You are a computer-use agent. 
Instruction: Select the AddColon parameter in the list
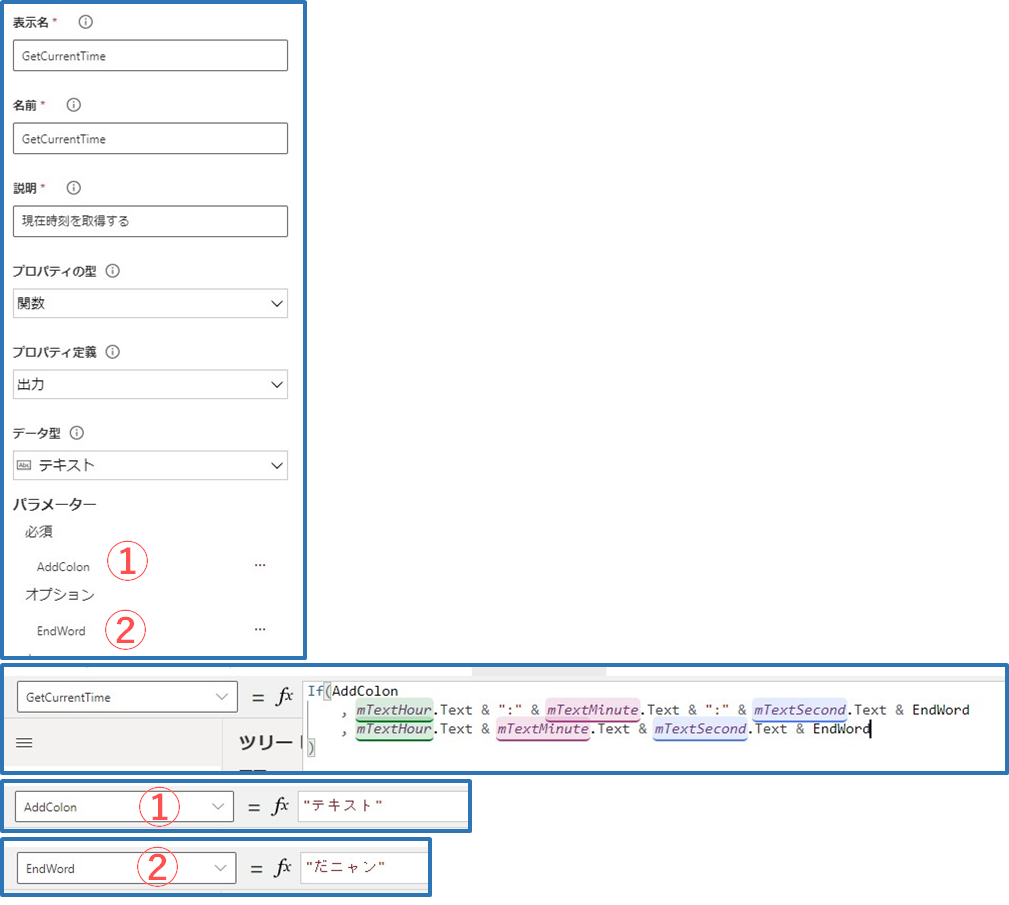[63, 567]
